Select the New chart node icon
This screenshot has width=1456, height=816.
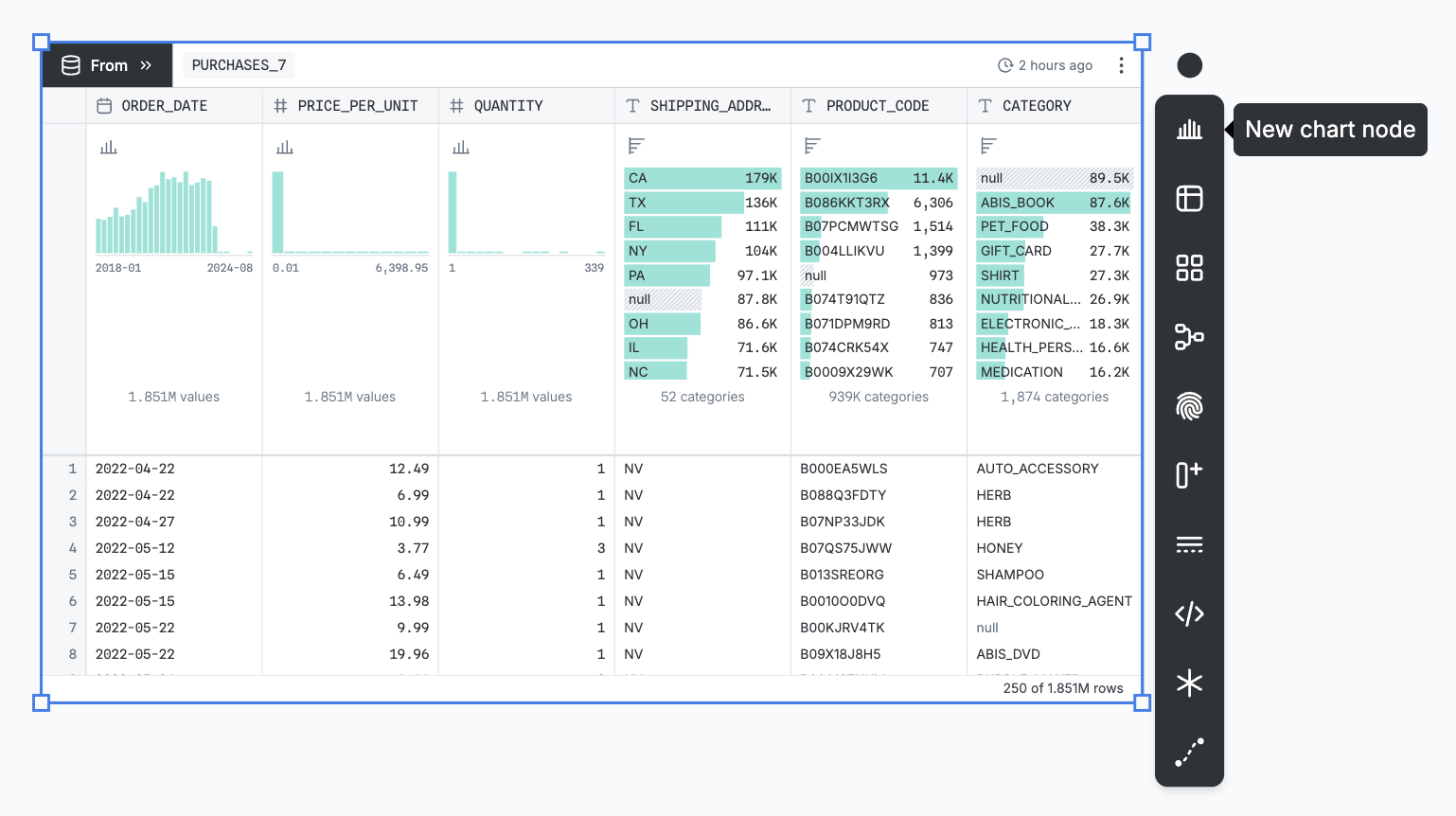click(1189, 130)
